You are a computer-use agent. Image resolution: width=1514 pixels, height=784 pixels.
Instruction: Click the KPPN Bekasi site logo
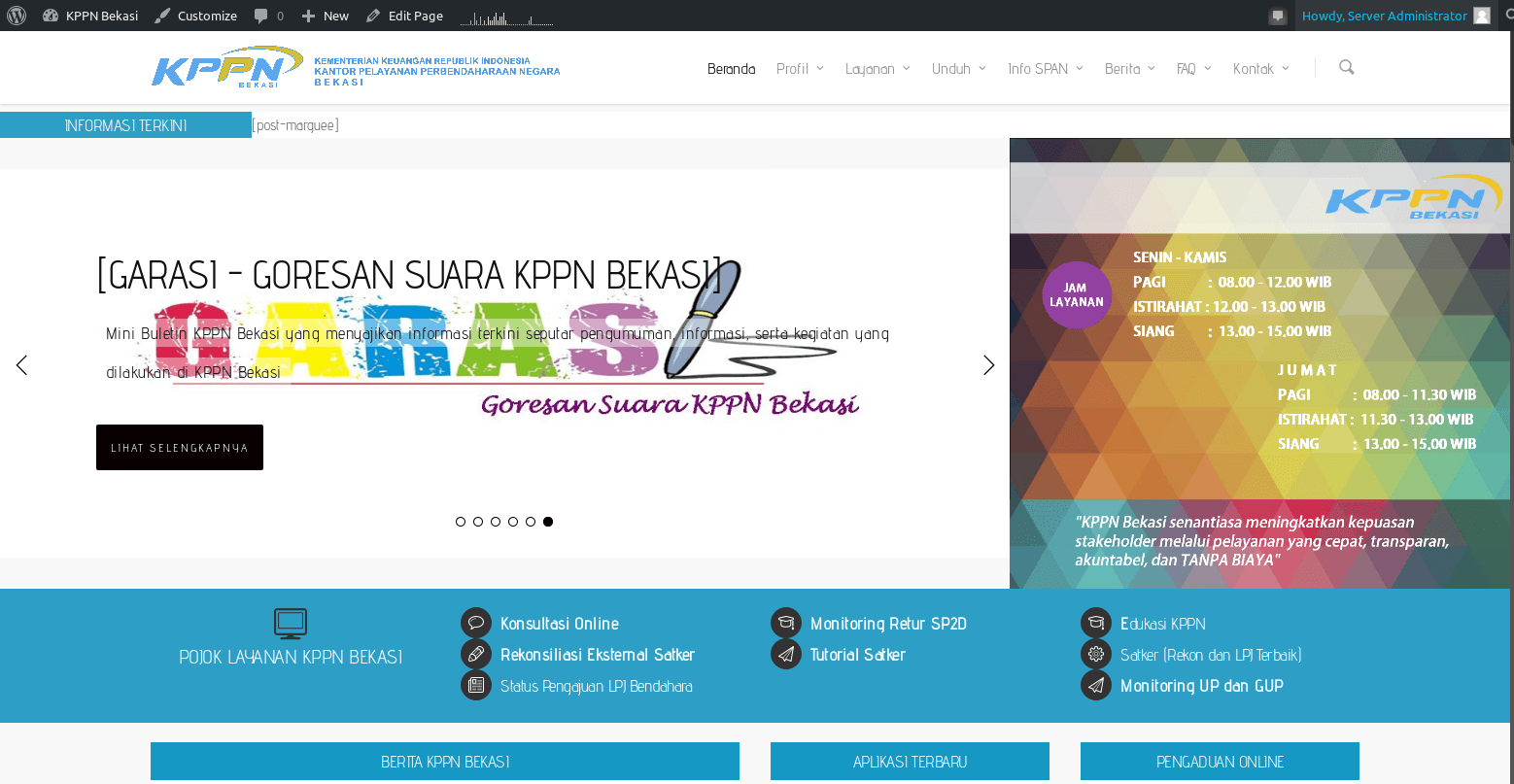356,67
